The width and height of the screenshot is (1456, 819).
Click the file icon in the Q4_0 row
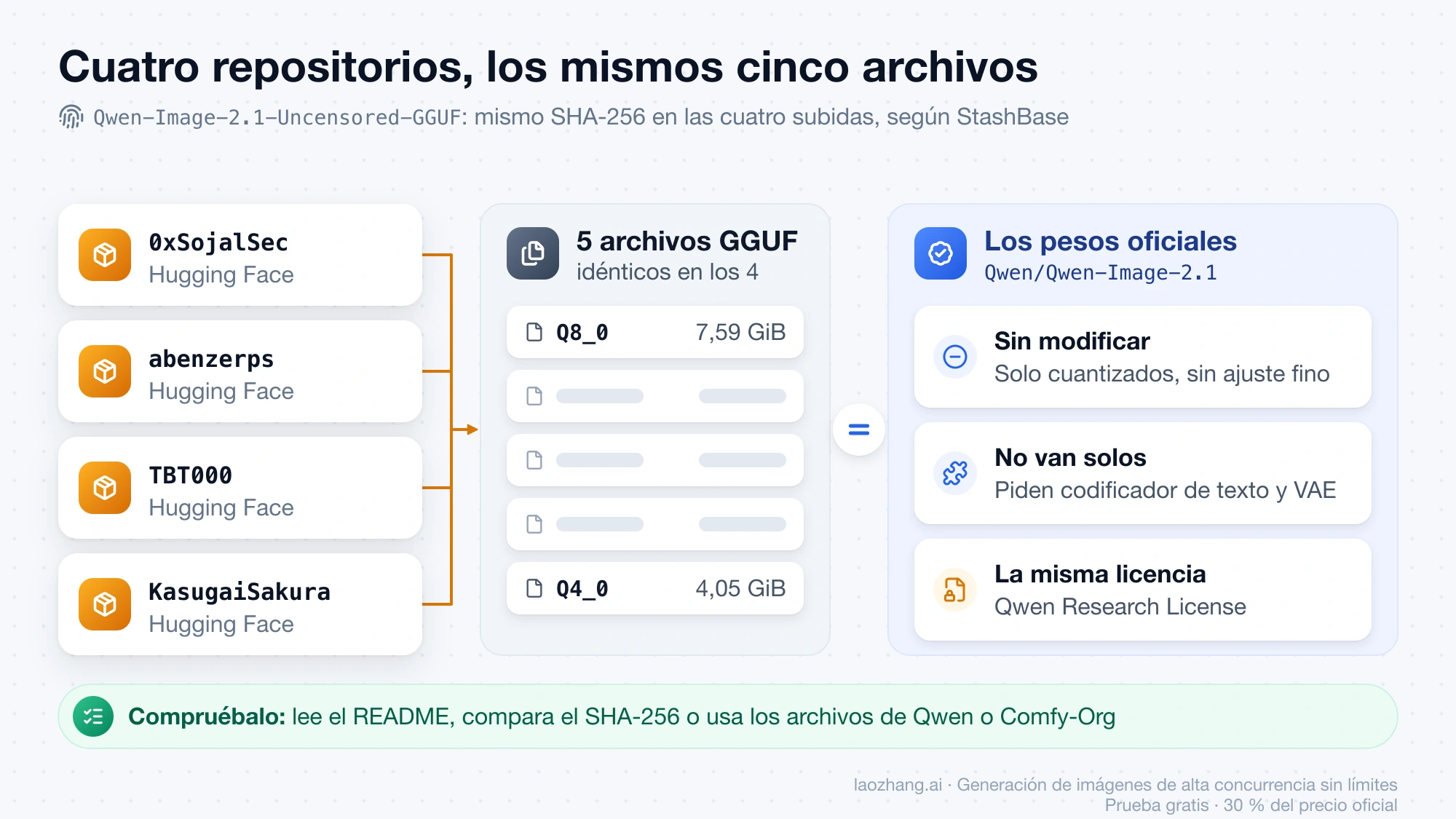[534, 588]
